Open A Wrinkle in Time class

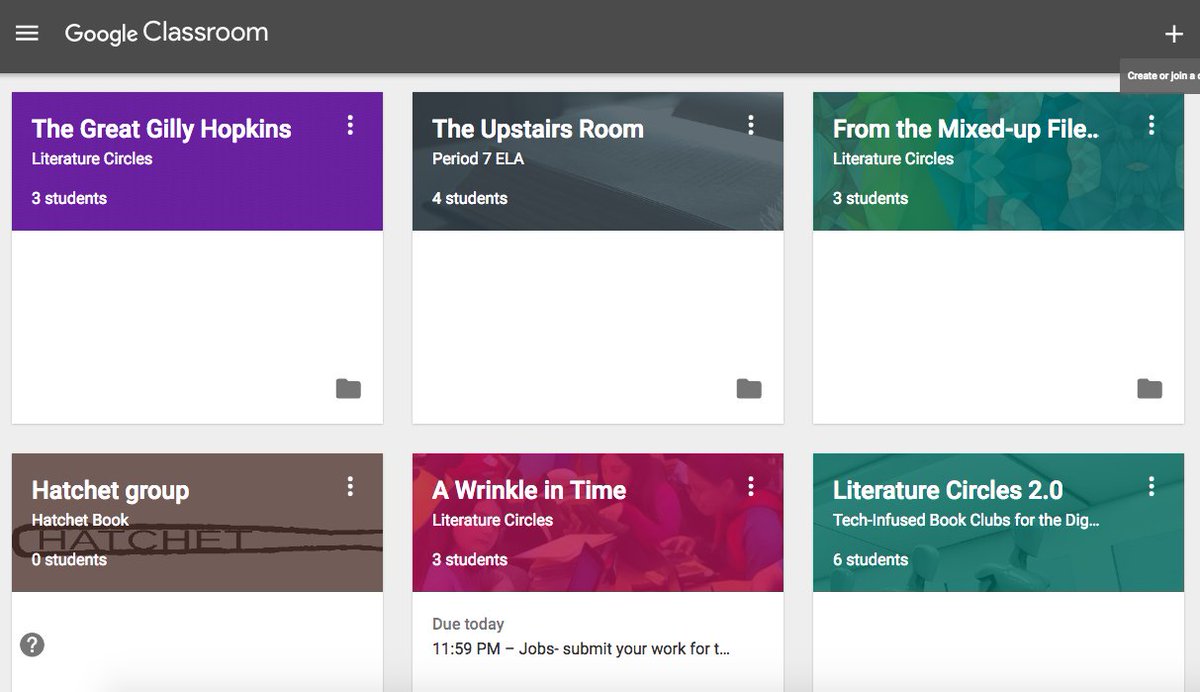[529, 490]
